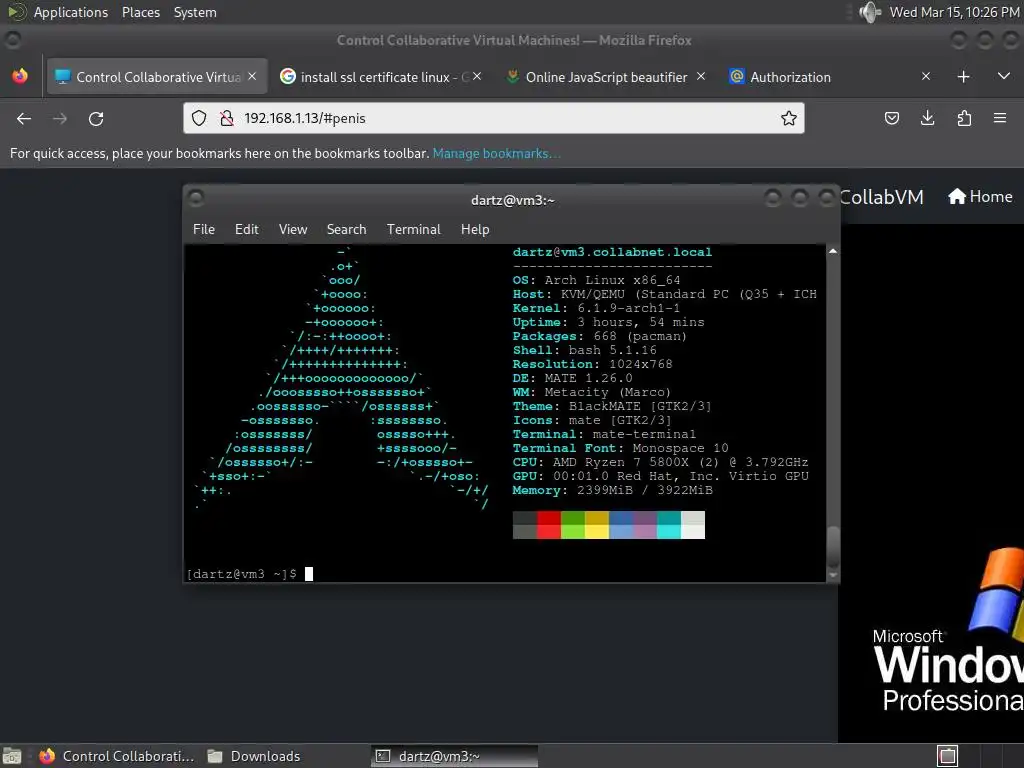Screen dimensions: 1024x768
Task: Switch to the Control Collaborative Virtual Machines tab
Action: (157, 77)
